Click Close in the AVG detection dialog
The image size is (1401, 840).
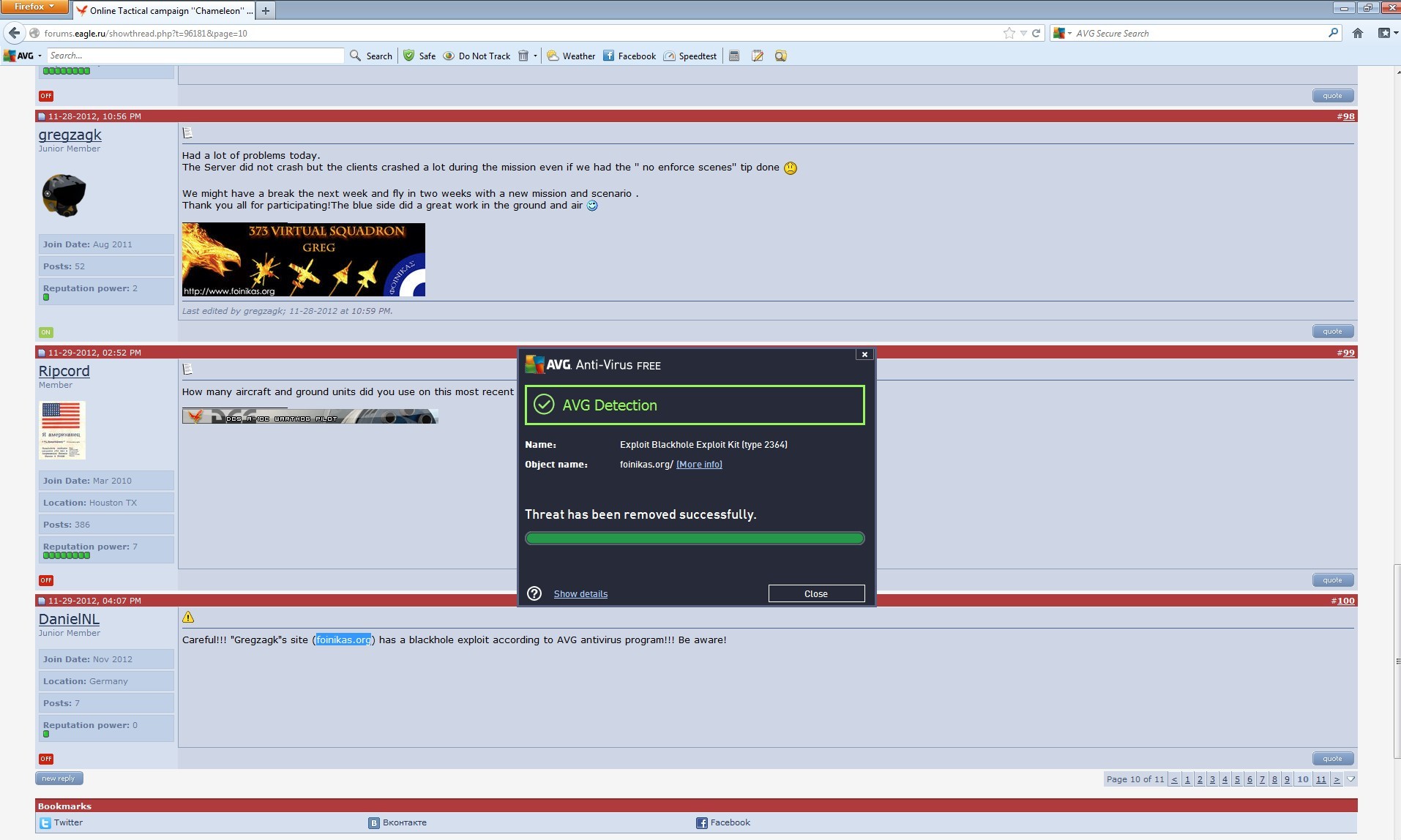pos(816,593)
